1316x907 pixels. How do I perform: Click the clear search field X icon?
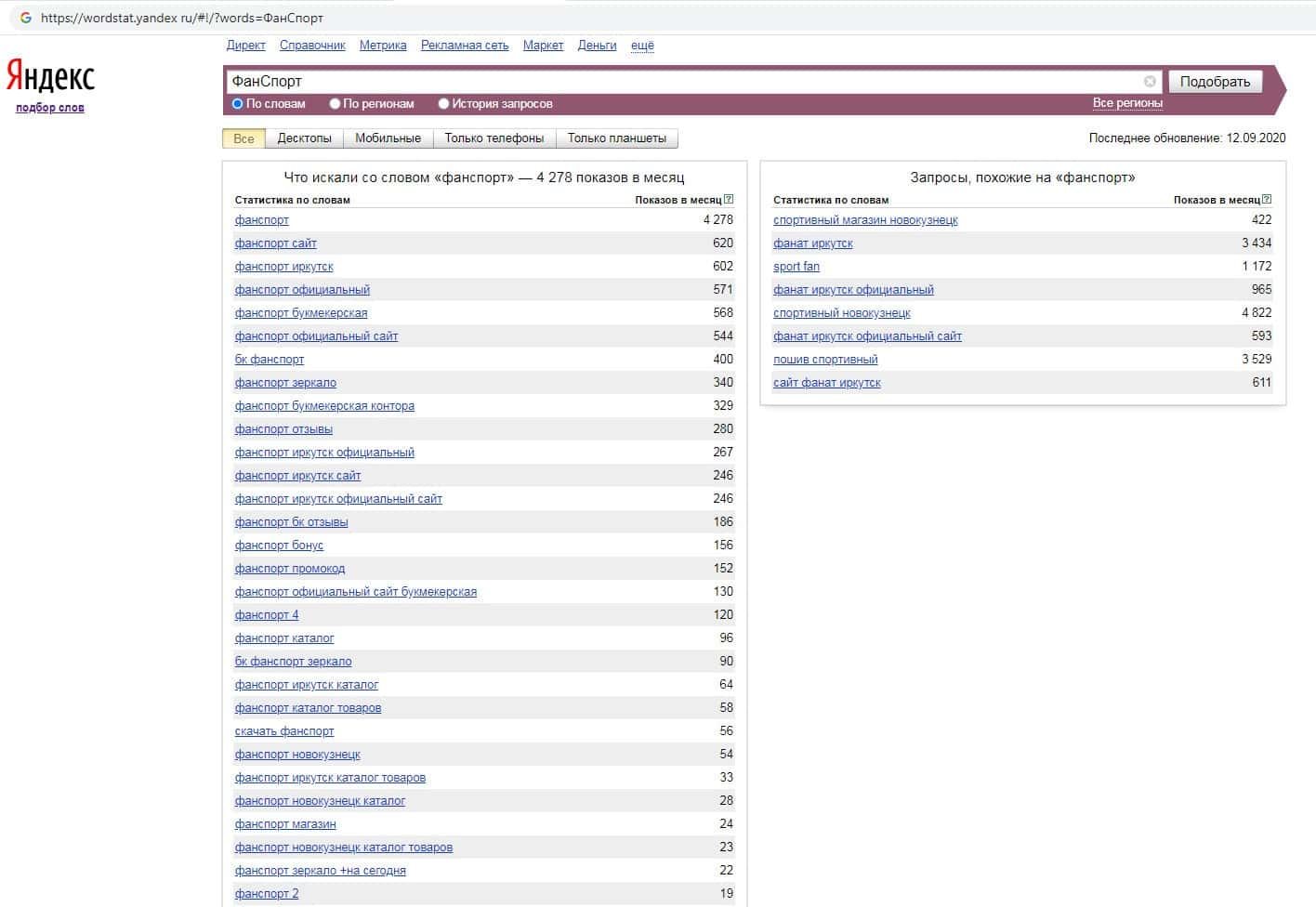click(x=1150, y=82)
